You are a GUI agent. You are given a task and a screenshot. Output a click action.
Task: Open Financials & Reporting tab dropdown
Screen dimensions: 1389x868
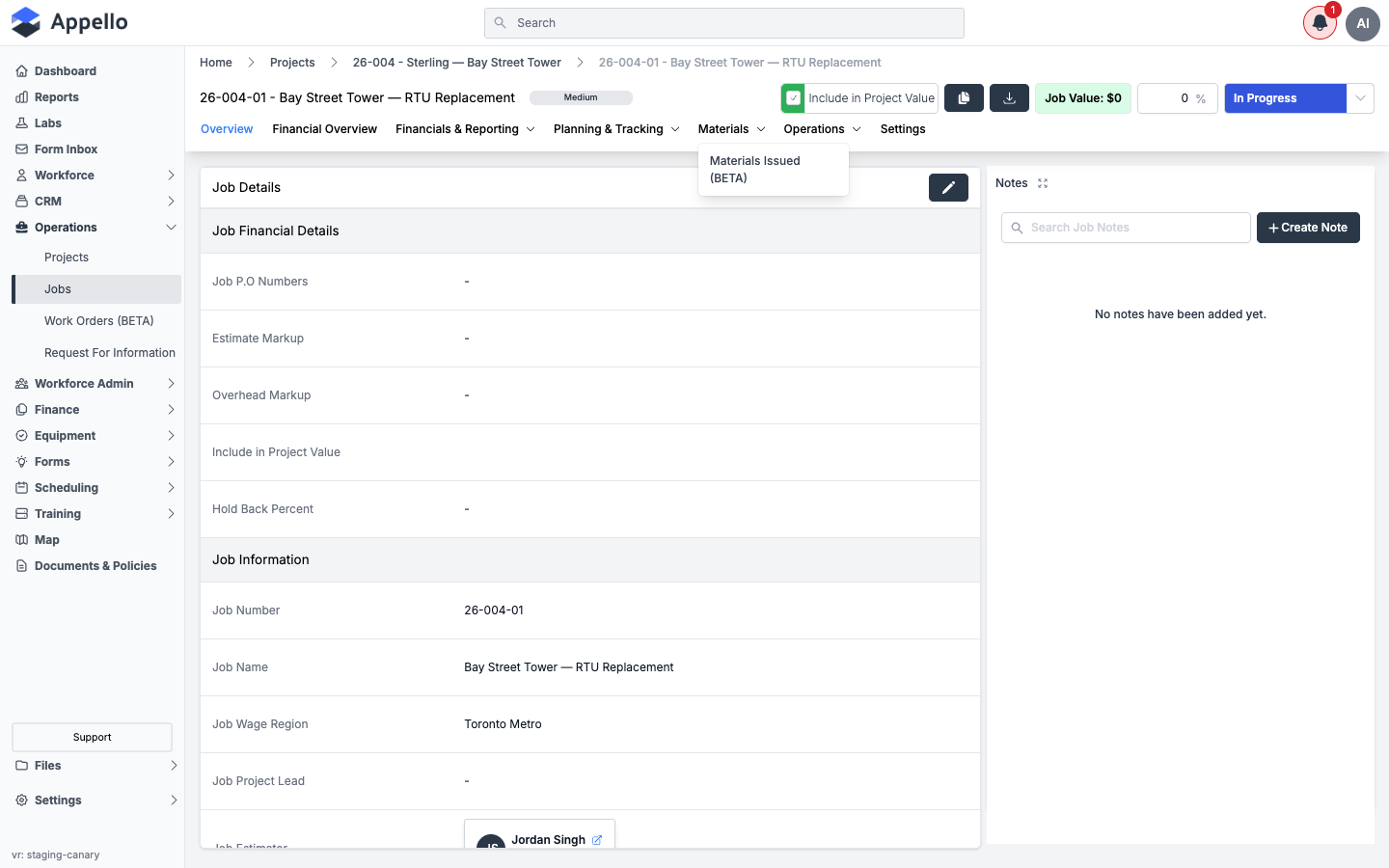(x=465, y=129)
